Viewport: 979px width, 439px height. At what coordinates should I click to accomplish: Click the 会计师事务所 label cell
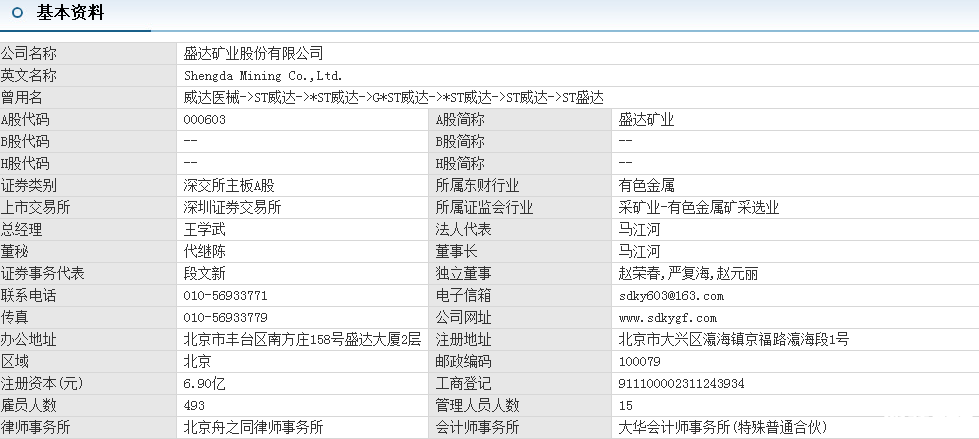tap(520, 428)
